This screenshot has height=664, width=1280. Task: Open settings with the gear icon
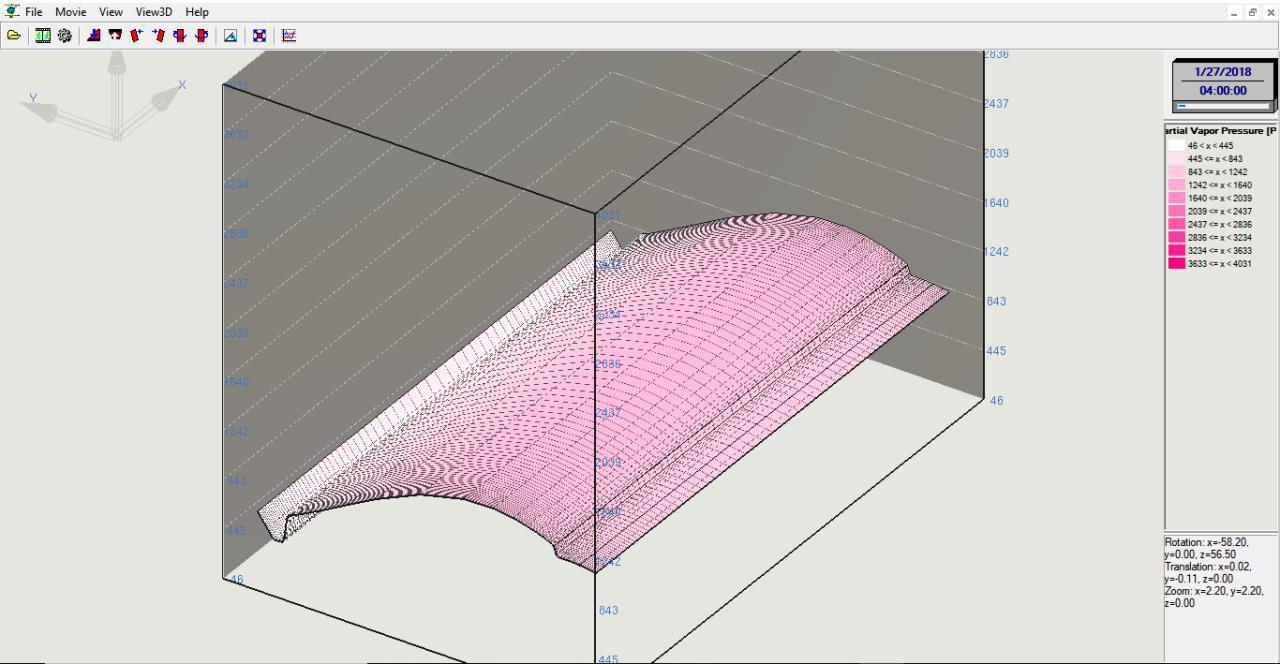tap(64, 35)
